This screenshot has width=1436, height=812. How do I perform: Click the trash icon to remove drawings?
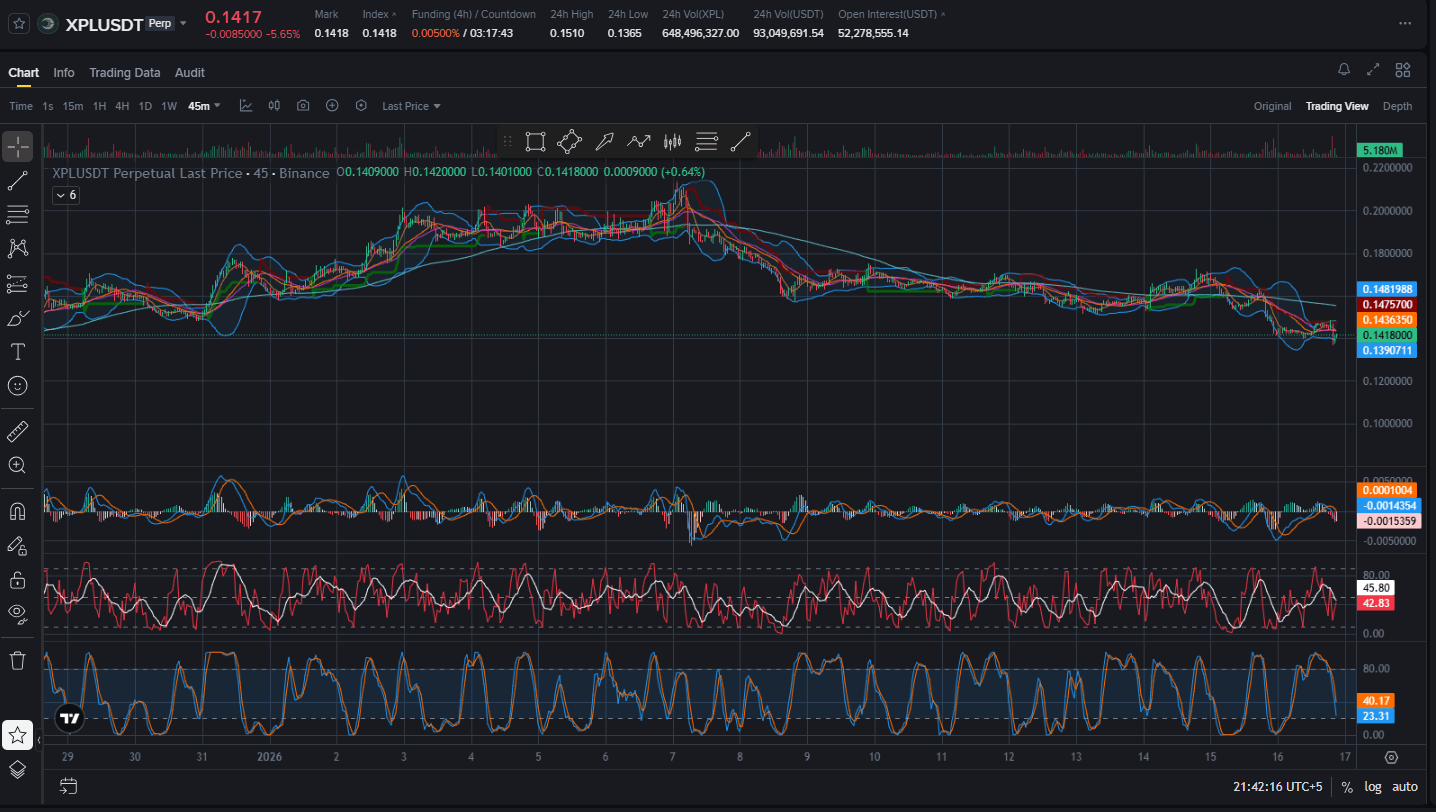click(x=17, y=660)
